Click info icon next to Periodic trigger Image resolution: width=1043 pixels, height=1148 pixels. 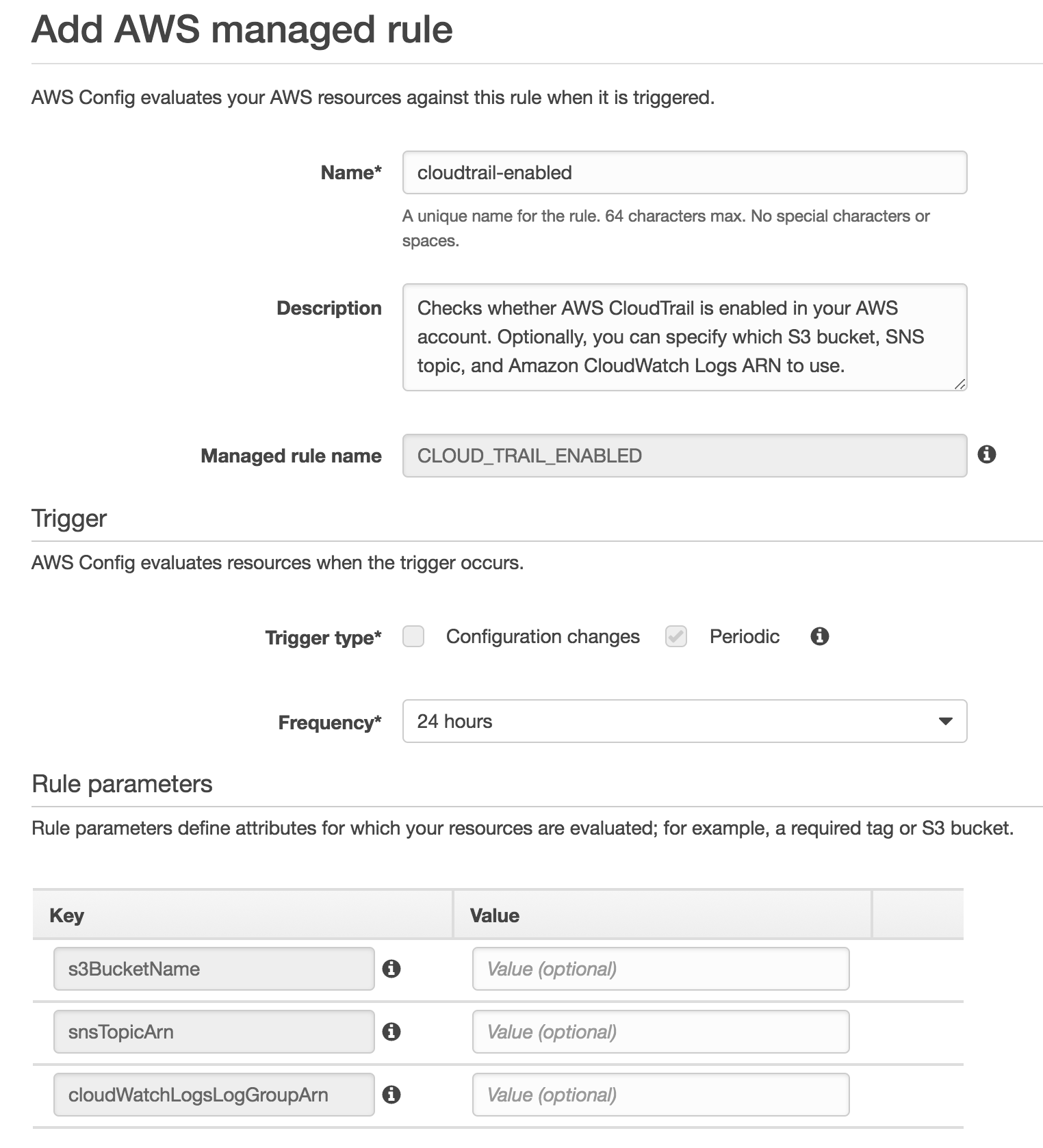[x=819, y=636]
